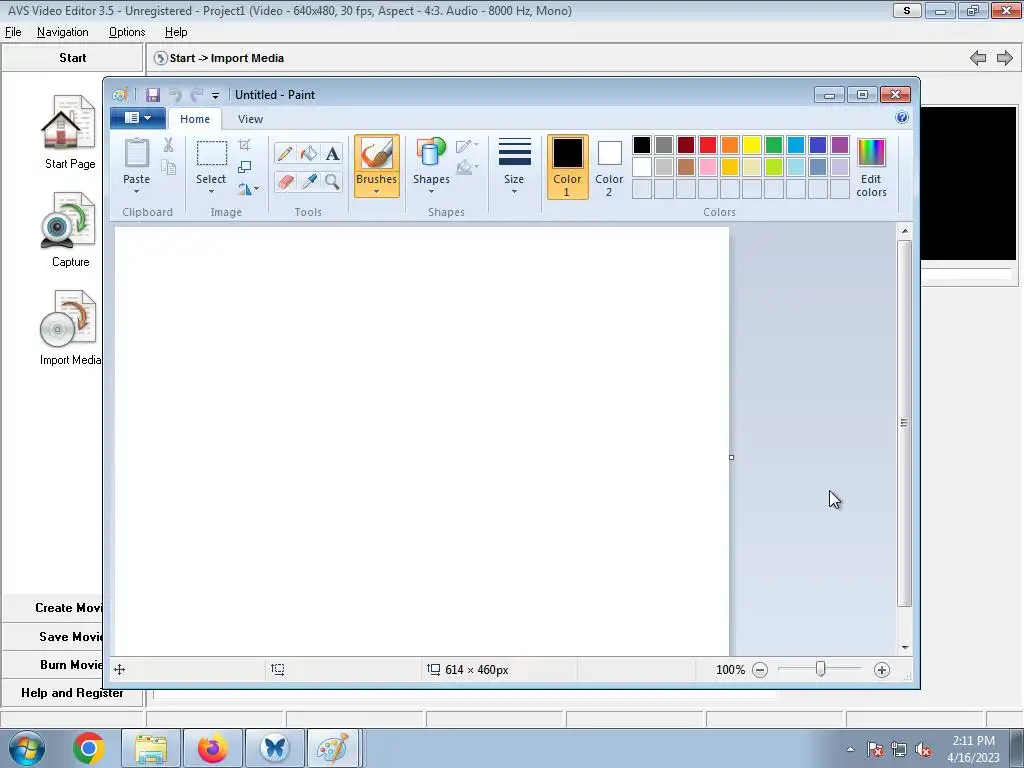Pick the yellow color swatch
The width and height of the screenshot is (1024, 768).
click(752, 145)
